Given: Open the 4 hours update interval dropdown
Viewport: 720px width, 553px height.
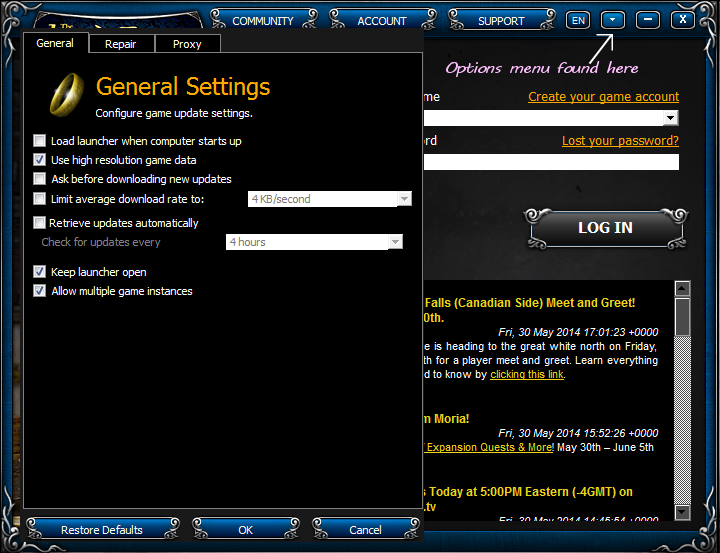Looking at the screenshot, I should pos(314,242).
